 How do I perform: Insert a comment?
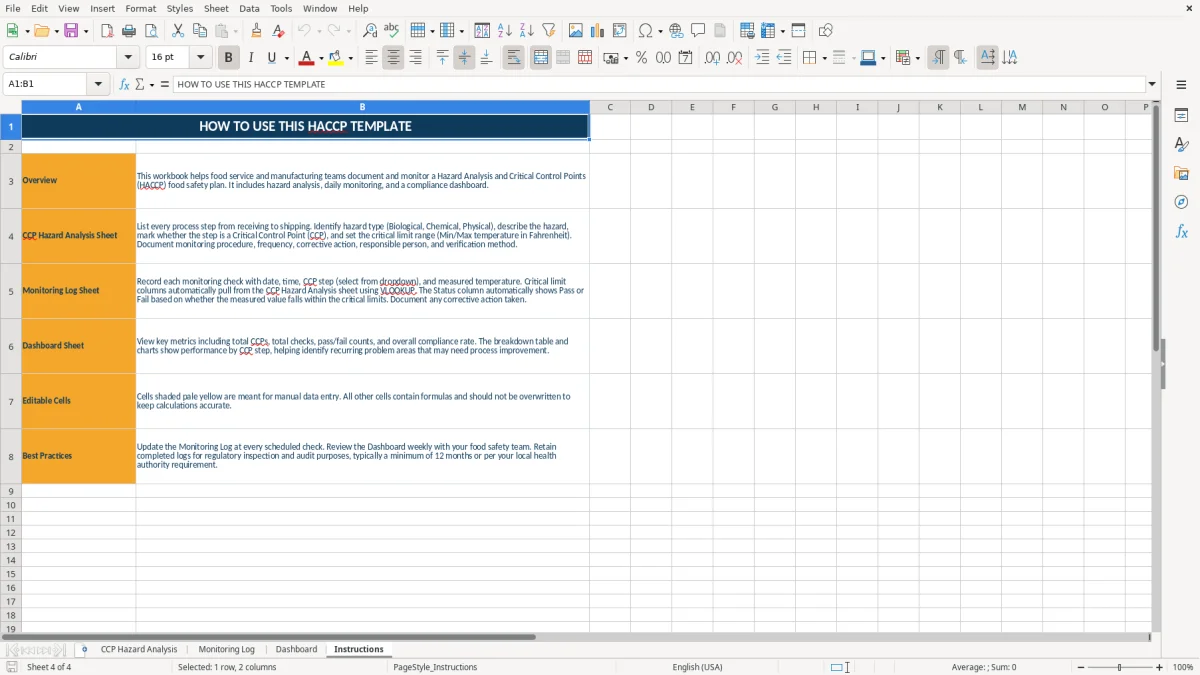[698, 31]
